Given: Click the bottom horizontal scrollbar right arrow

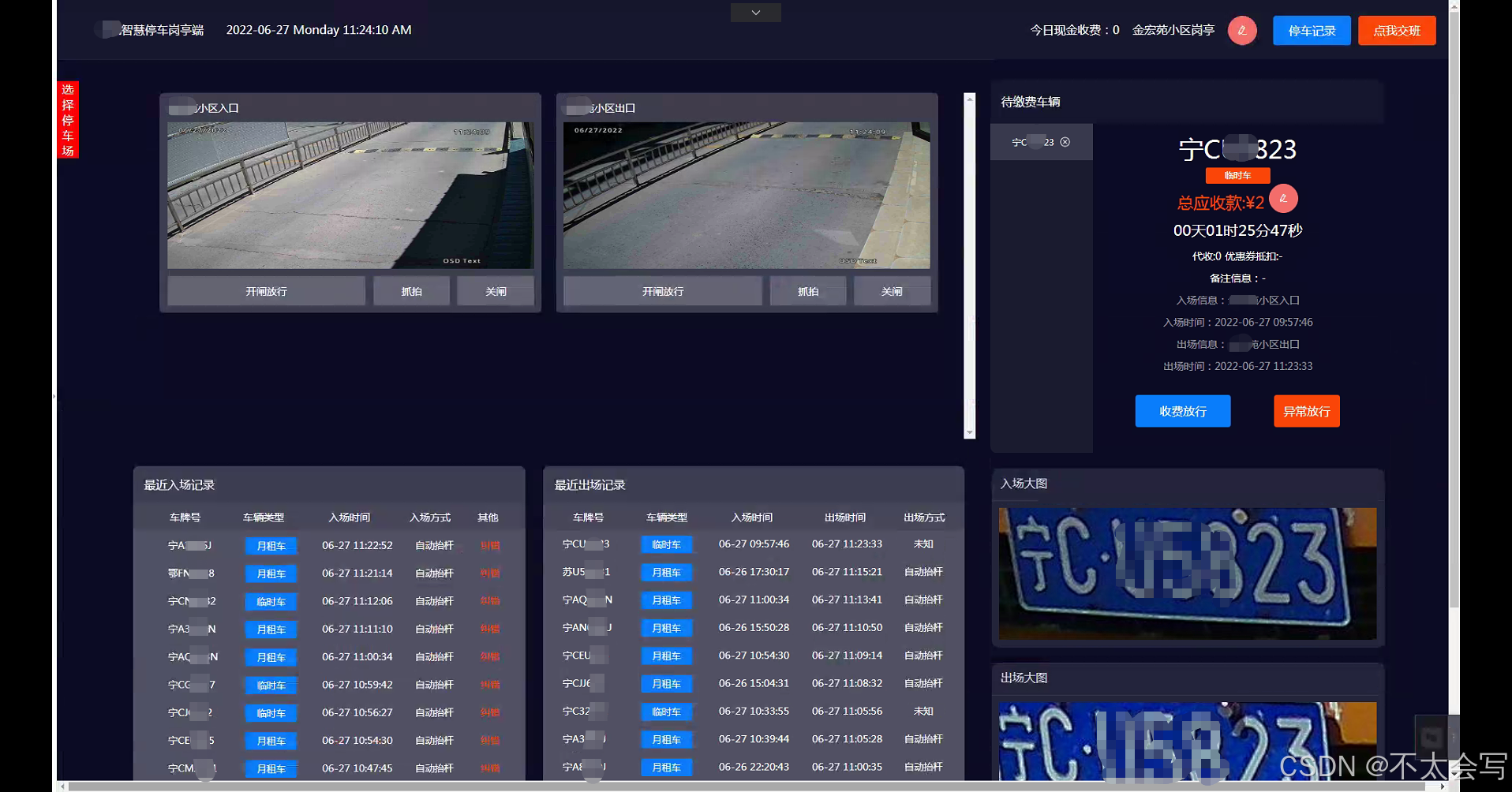Looking at the screenshot, I should point(1443,786).
